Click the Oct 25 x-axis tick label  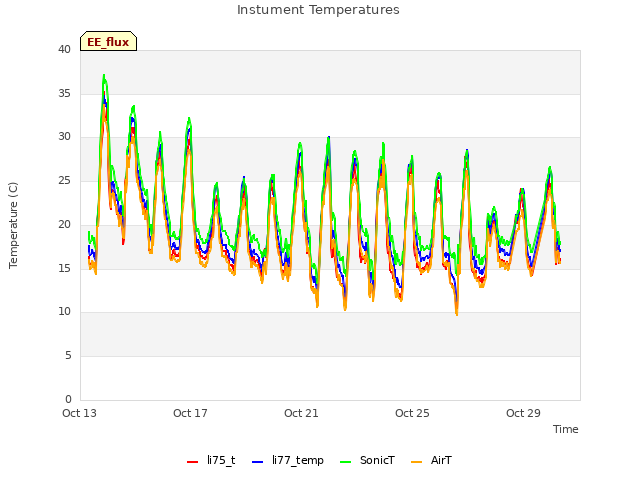point(412,413)
